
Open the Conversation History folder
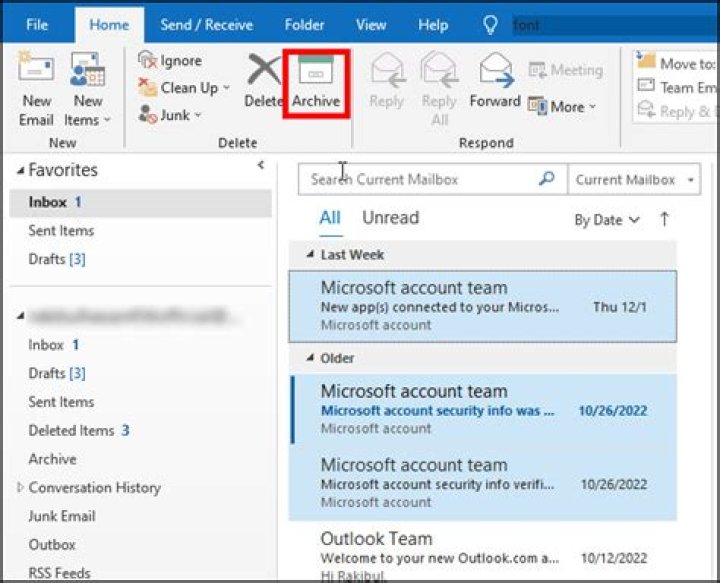point(94,488)
